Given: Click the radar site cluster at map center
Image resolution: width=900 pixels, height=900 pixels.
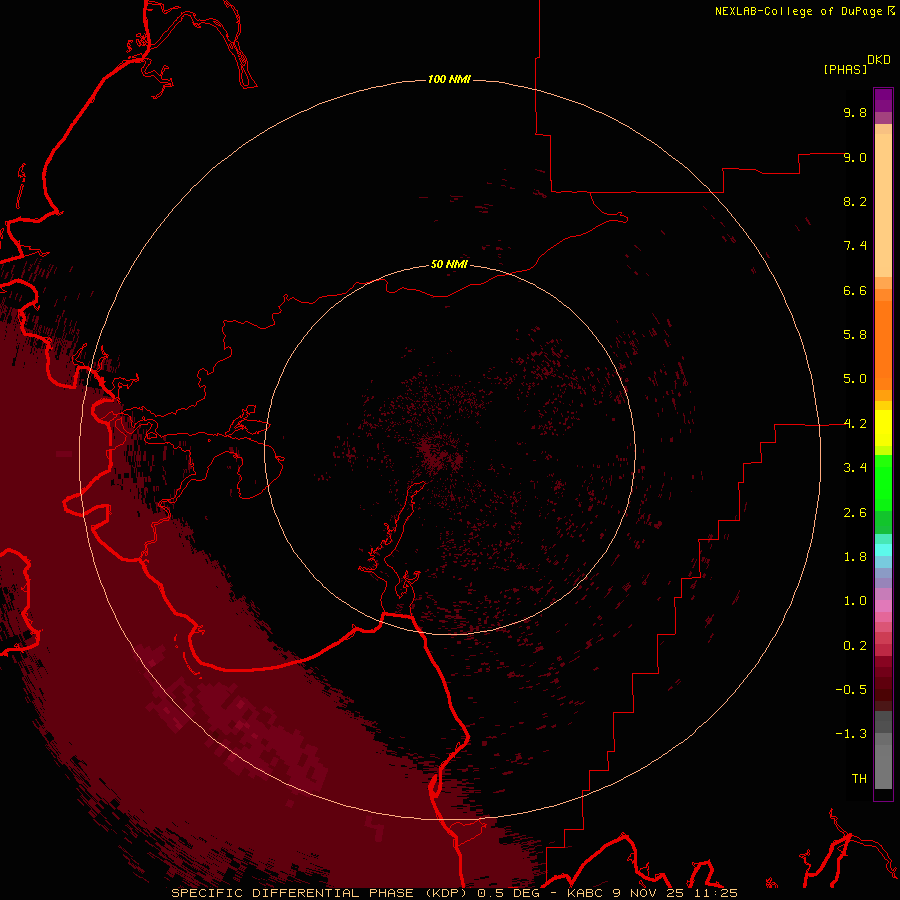Looking at the screenshot, I should [441, 452].
